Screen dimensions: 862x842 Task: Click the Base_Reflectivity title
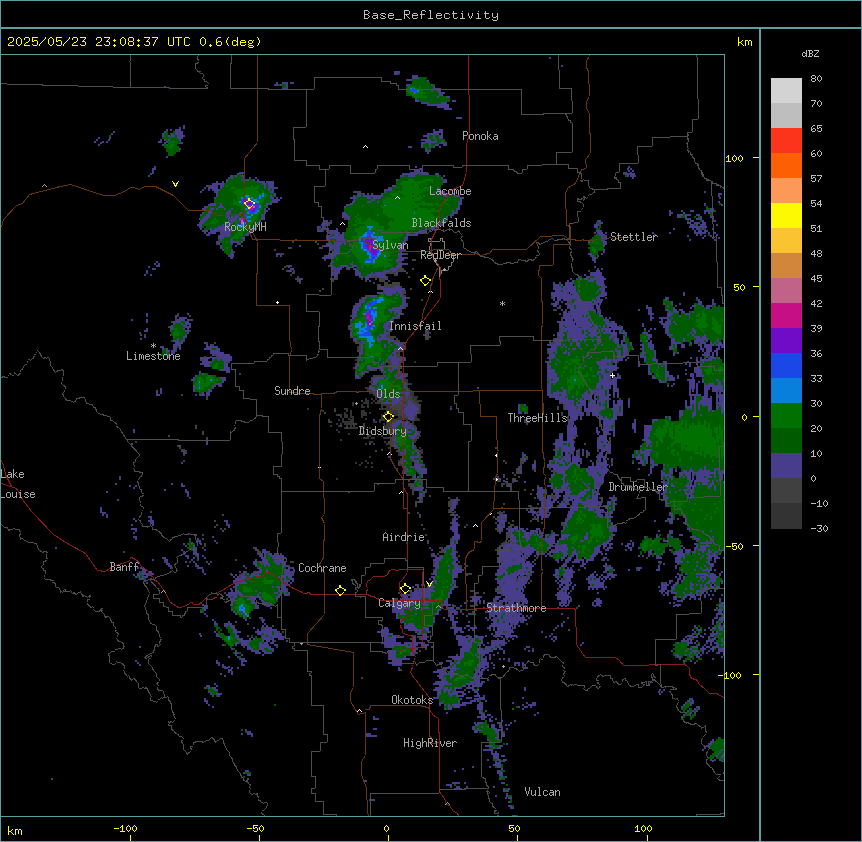[431, 15]
